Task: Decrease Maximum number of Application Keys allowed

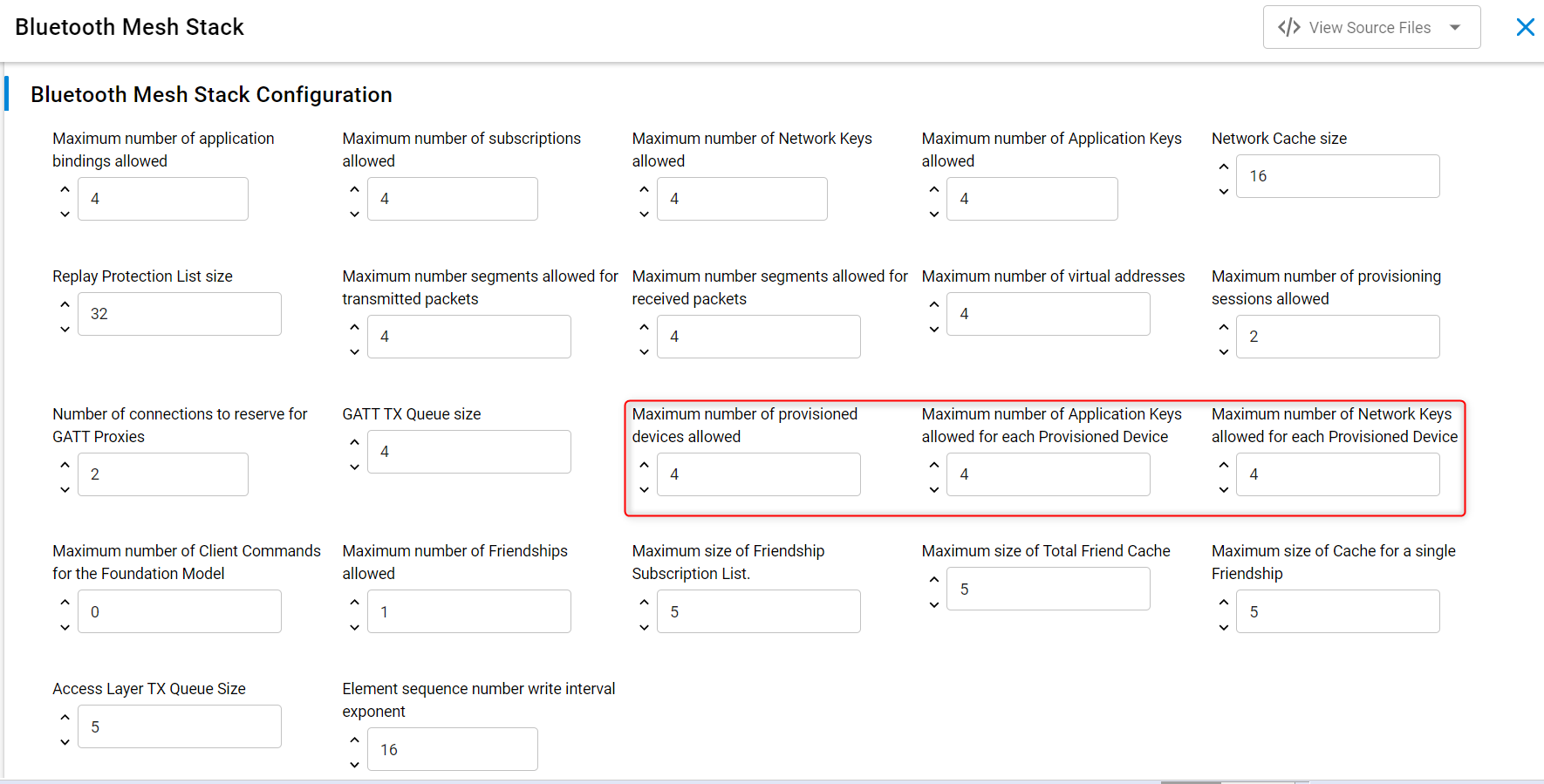Action: (x=934, y=214)
